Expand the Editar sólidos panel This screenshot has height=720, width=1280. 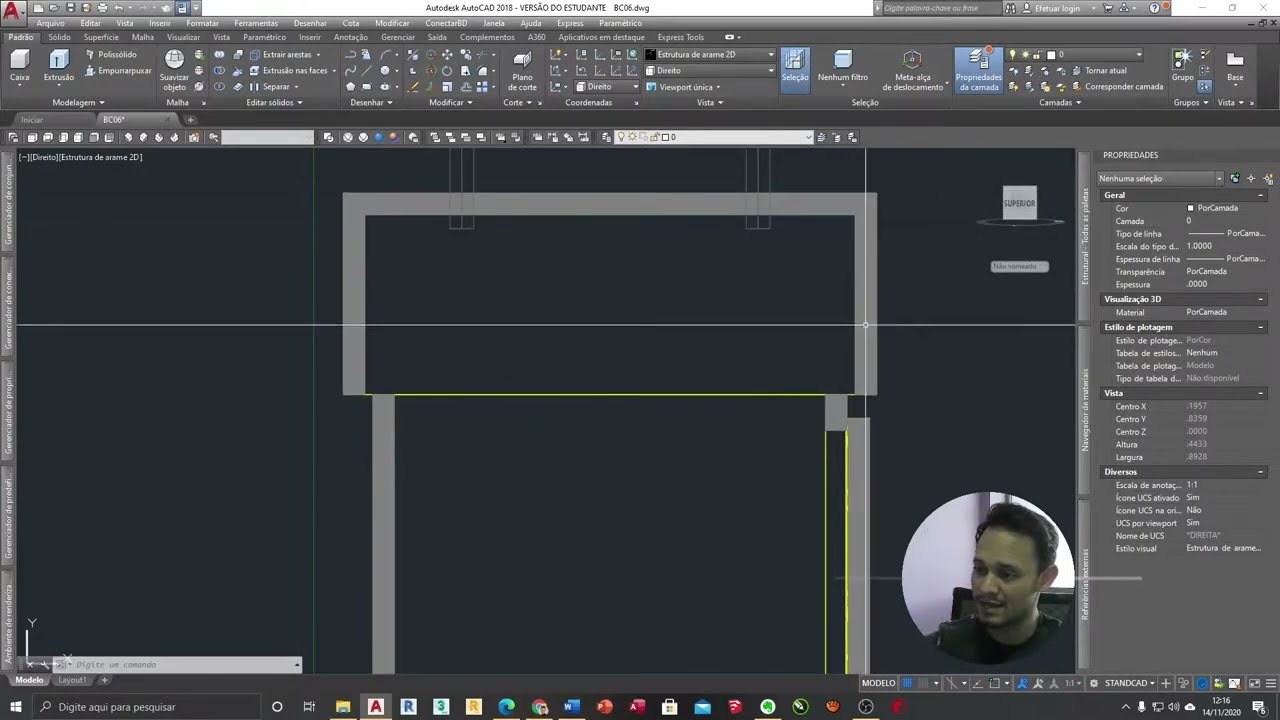(x=275, y=102)
